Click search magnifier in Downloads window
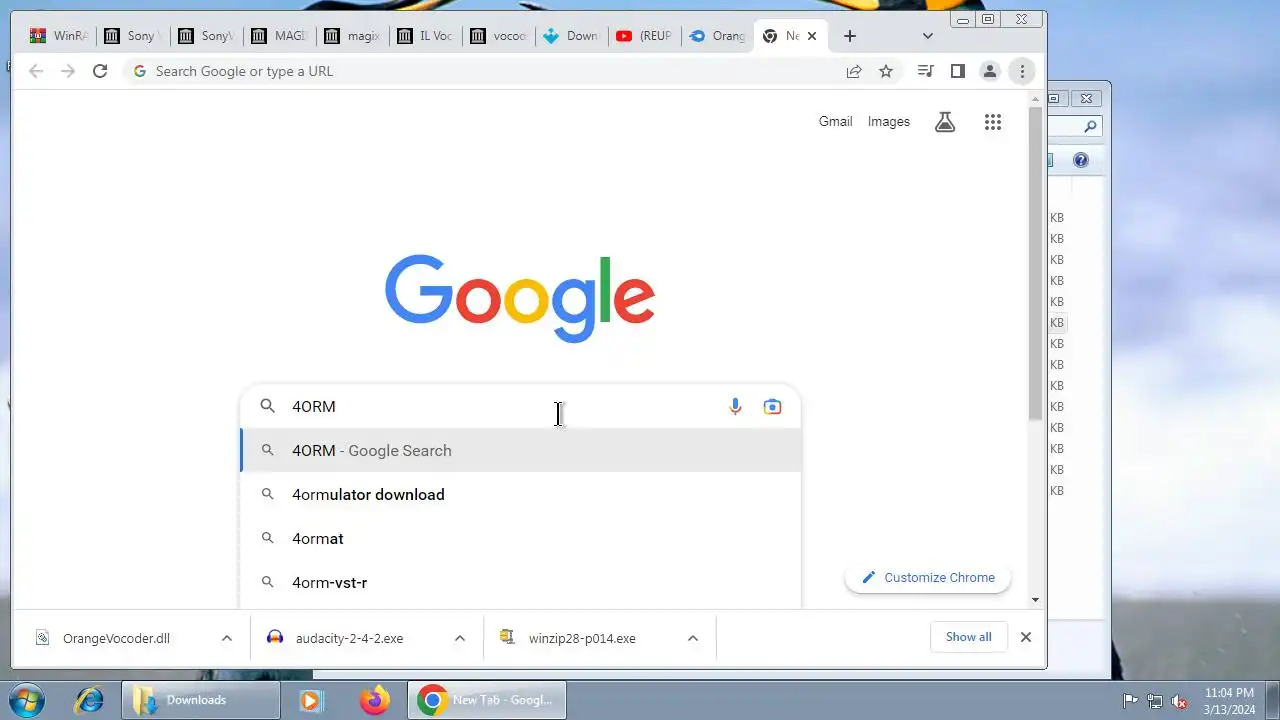This screenshot has height=720, width=1280. [x=1090, y=126]
